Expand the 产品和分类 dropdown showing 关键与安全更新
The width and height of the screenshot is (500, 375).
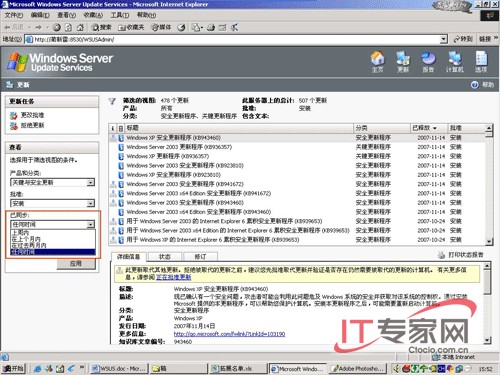click(x=90, y=183)
